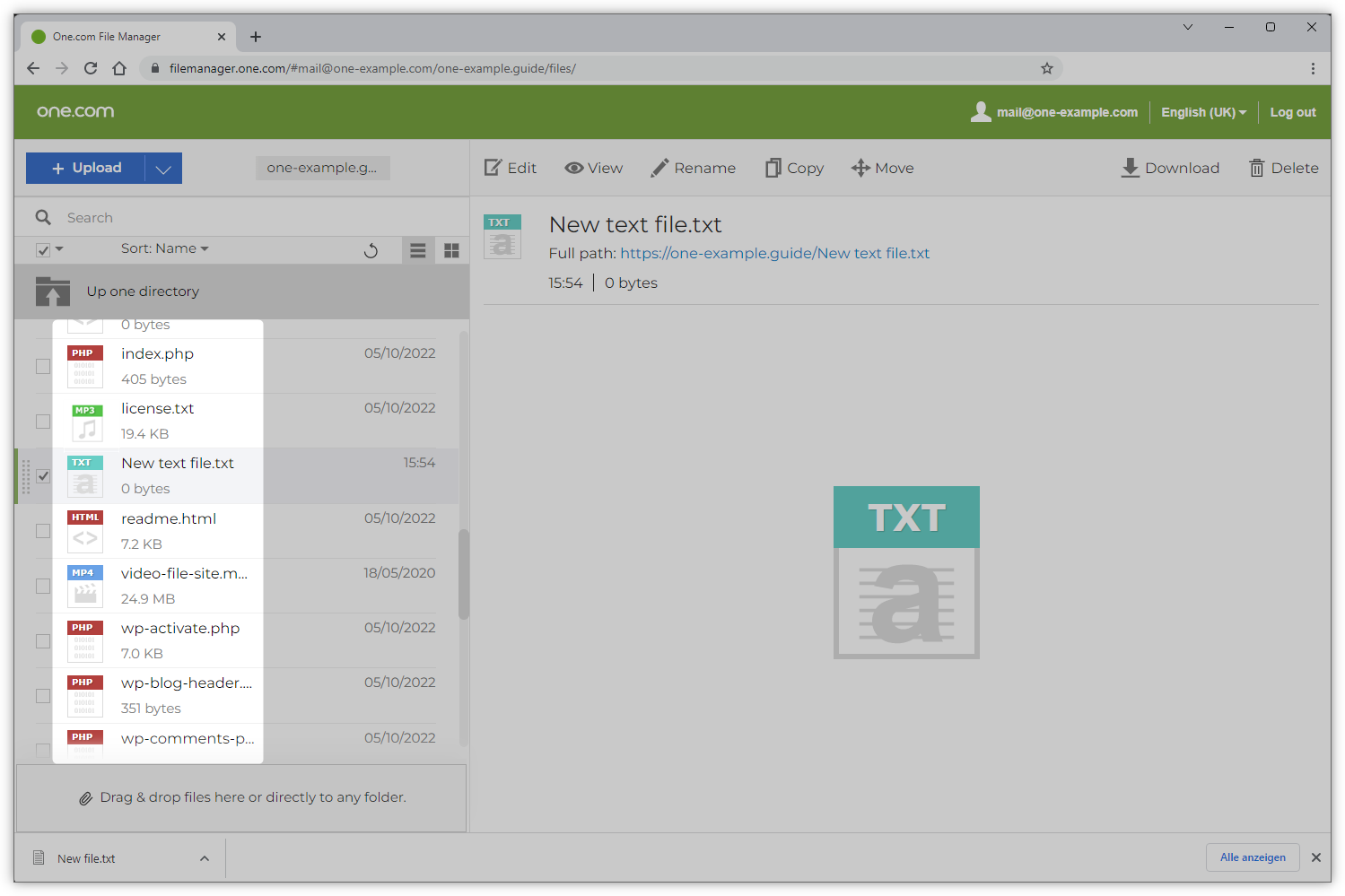Uncheck the New text file.txt checkbox

tap(43, 476)
